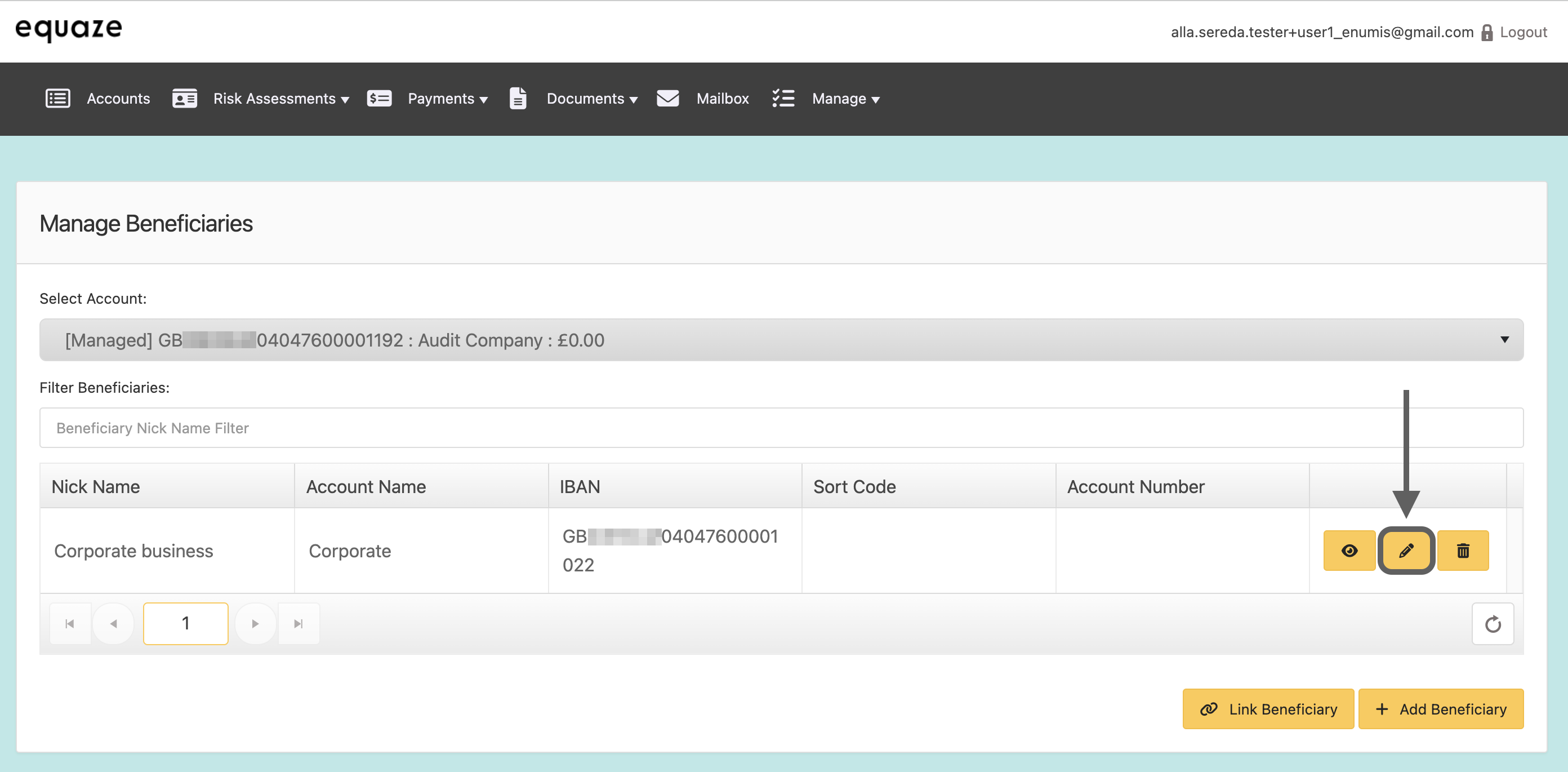Go to previous page arrow
The height and width of the screenshot is (772, 1568).
113,623
